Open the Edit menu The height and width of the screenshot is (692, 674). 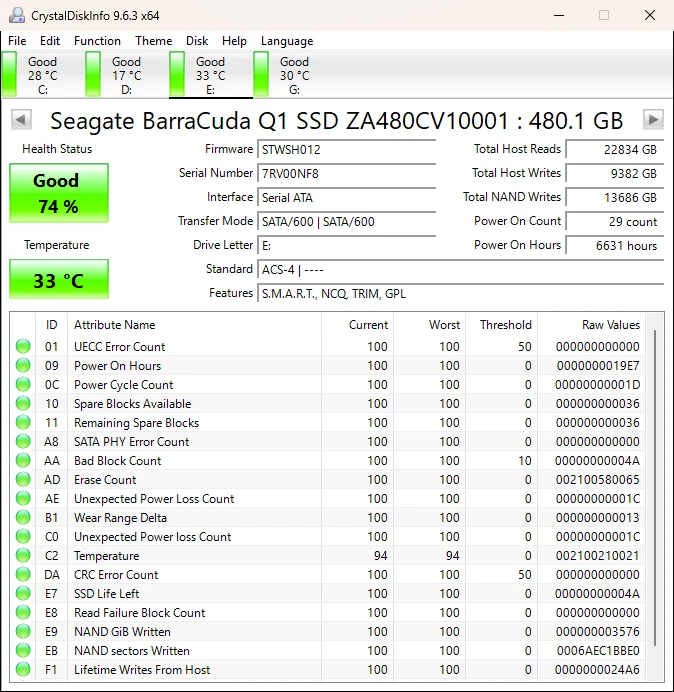click(x=50, y=41)
